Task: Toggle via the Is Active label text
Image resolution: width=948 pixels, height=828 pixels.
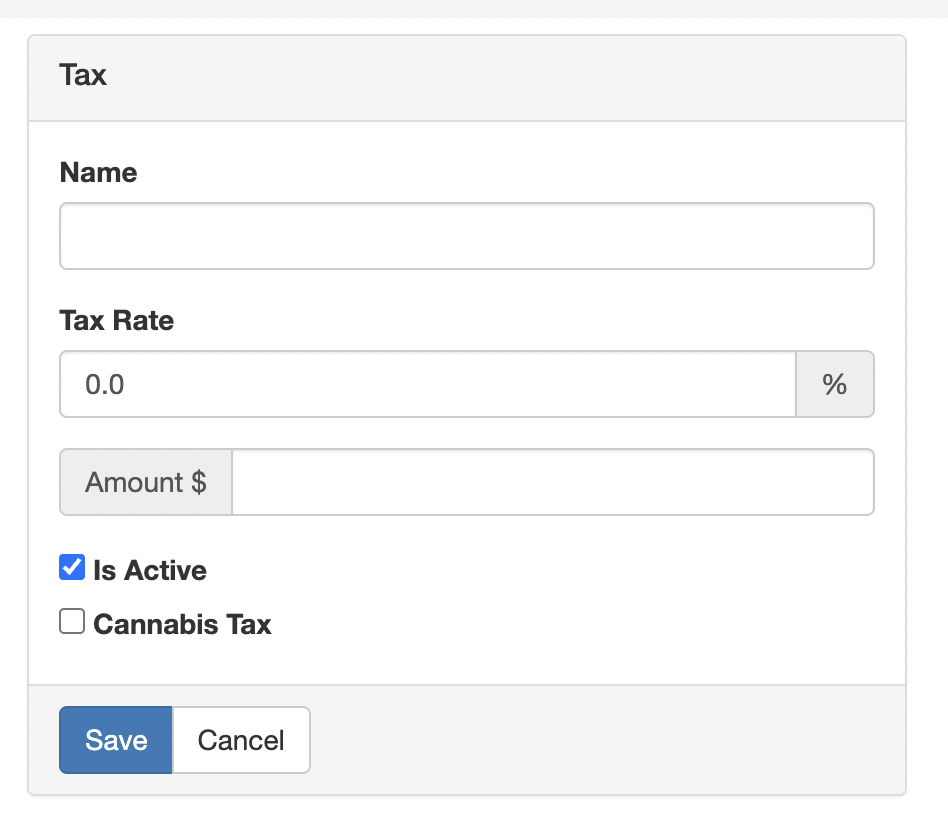Action: coord(150,570)
